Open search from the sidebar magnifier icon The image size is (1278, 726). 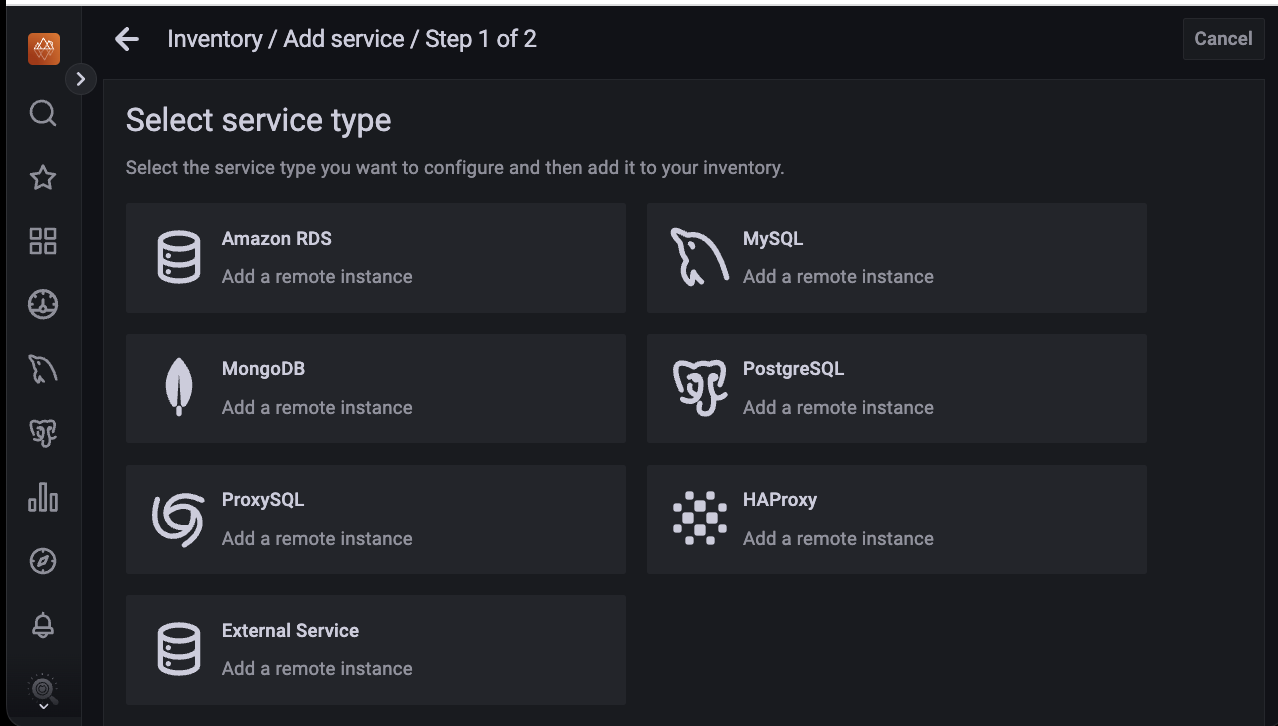43,113
